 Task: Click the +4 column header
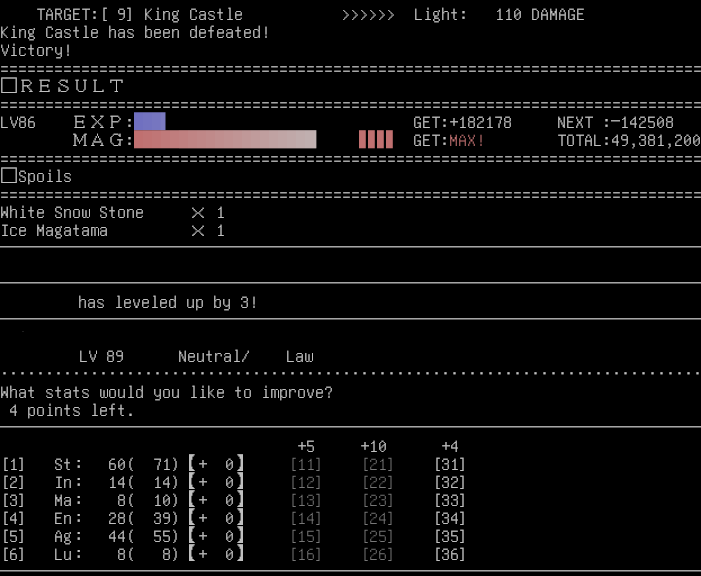coord(450,446)
